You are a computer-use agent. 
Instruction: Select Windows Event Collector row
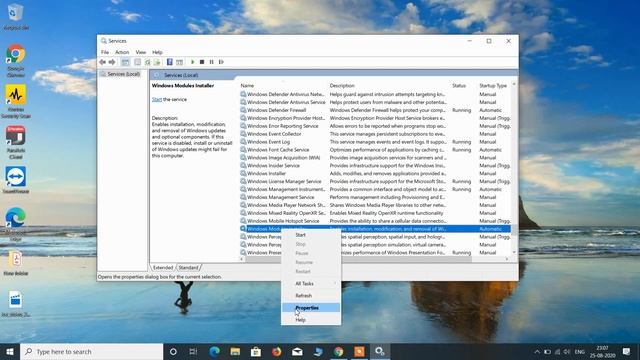pyautogui.click(x=375, y=134)
